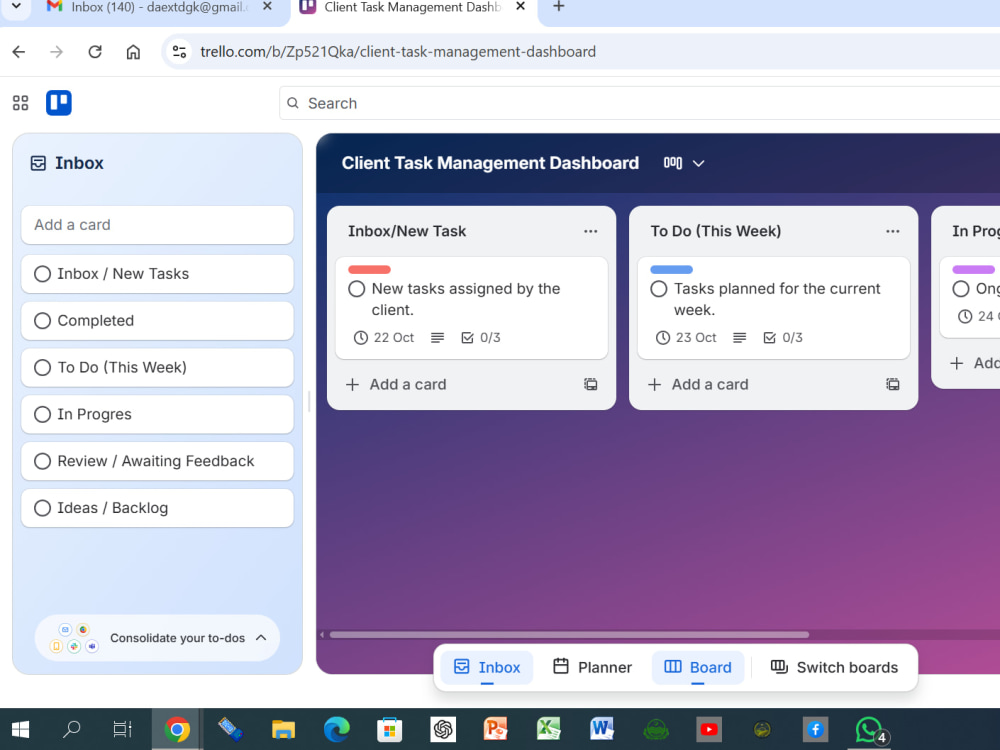Toggle the Inbox panel in bottom bar
Viewport: 1000px width, 750px height.
pos(487,667)
